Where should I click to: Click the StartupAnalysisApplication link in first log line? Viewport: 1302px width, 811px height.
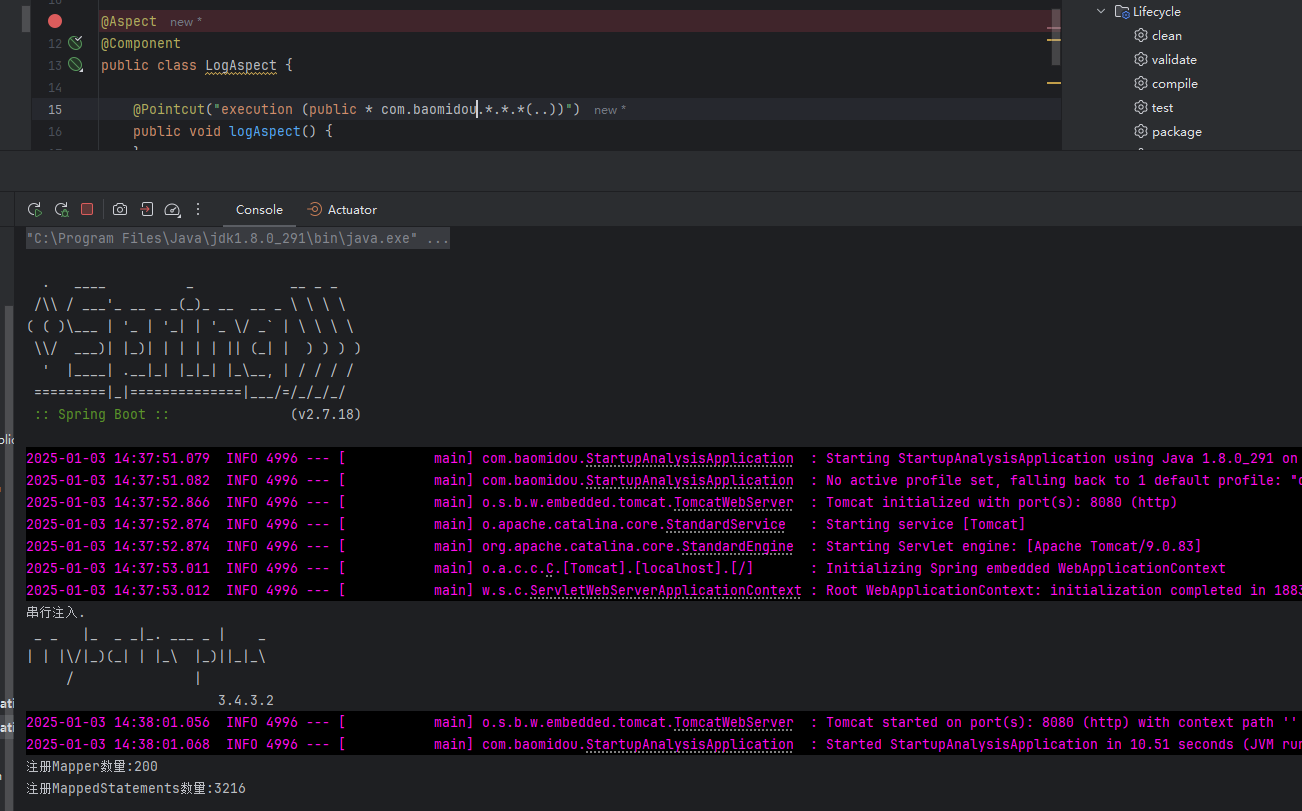(689, 459)
